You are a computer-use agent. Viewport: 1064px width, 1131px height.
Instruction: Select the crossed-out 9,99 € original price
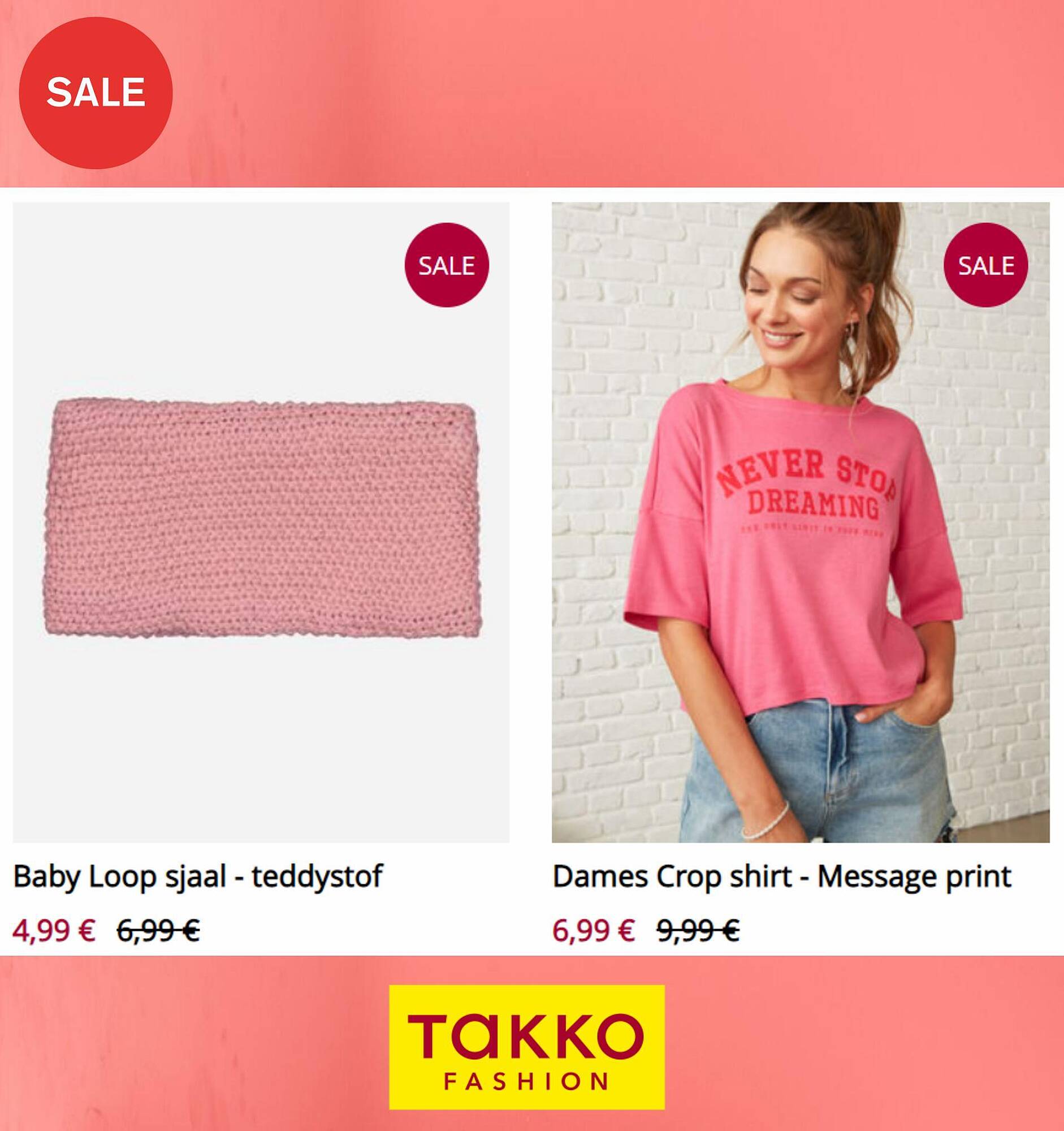[698, 931]
